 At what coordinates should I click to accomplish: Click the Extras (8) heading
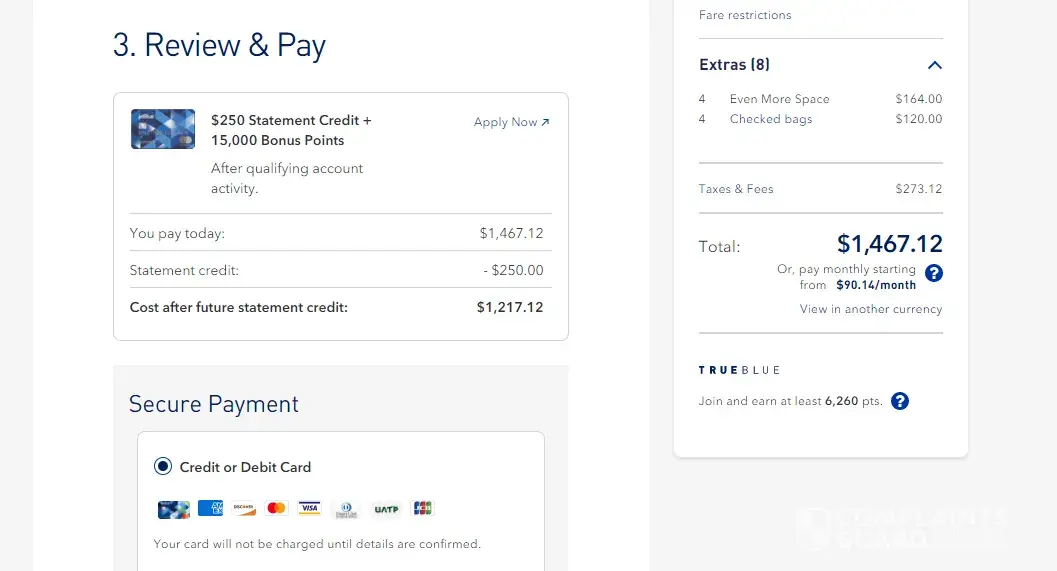click(734, 65)
